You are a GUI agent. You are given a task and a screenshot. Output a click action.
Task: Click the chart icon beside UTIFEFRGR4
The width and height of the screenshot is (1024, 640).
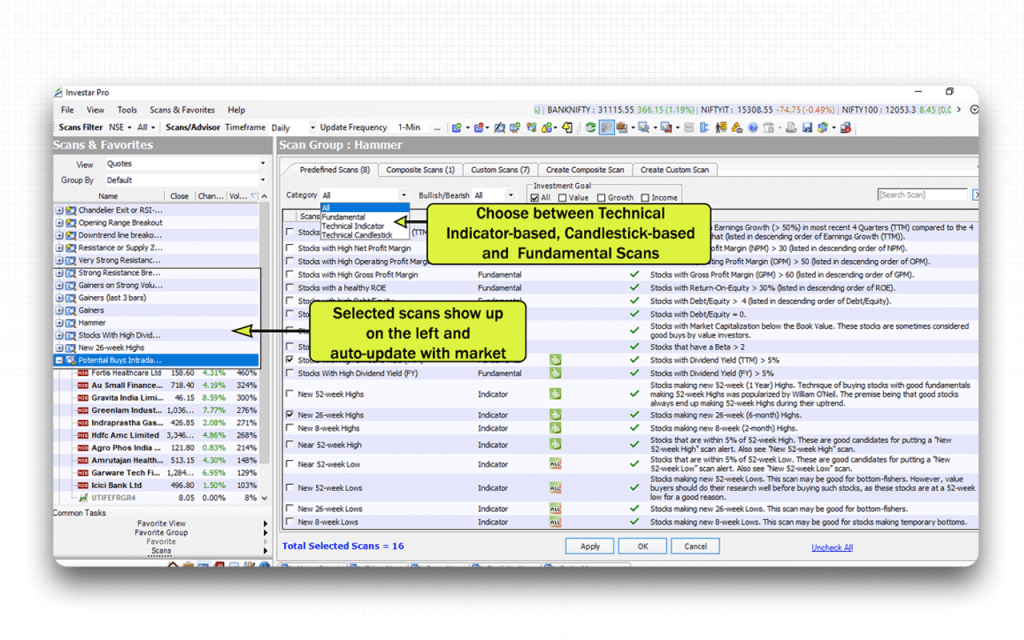click(x=83, y=497)
